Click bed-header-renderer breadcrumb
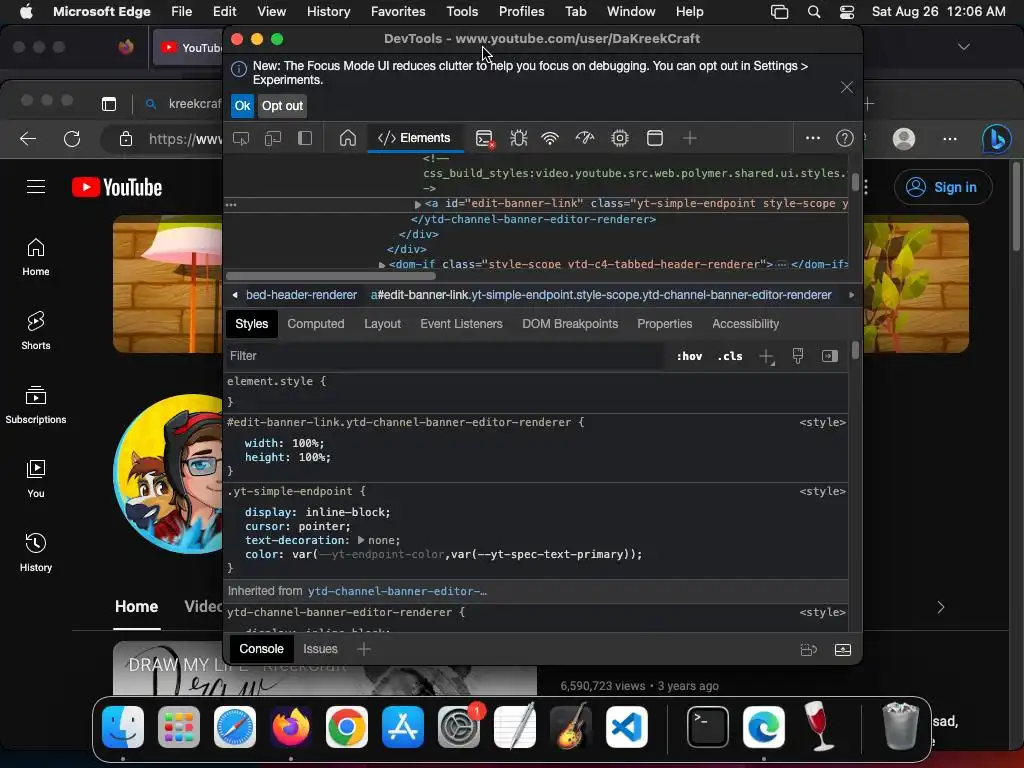Image resolution: width=1024 pixels, height=768 pixels. coord(301,295)
